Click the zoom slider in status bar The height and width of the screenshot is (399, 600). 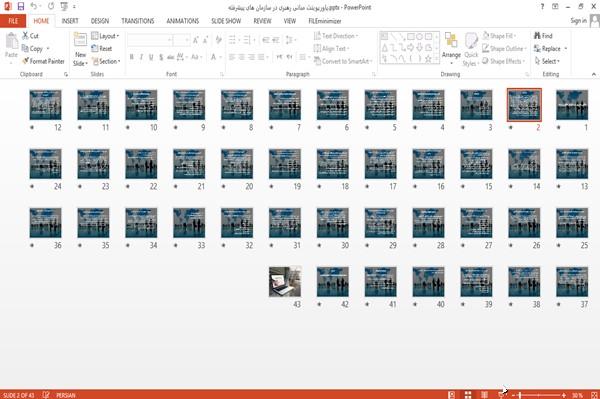tap(538, 395)
